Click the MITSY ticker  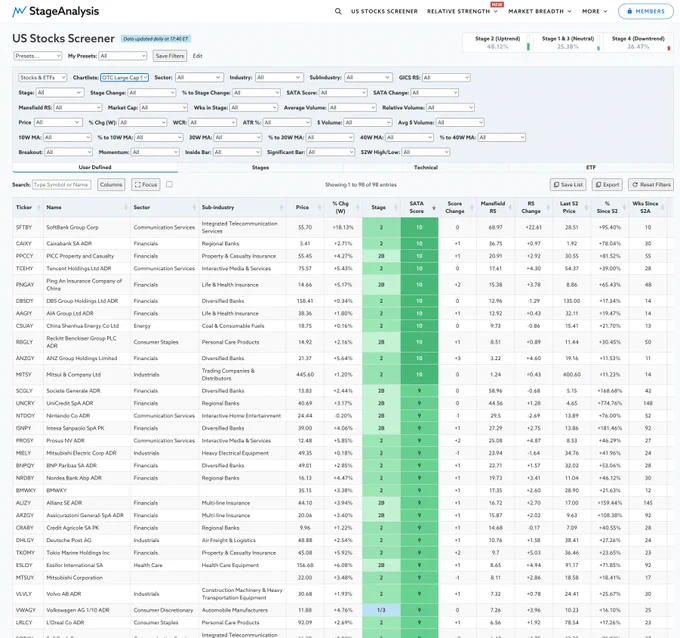click(24, 375)
